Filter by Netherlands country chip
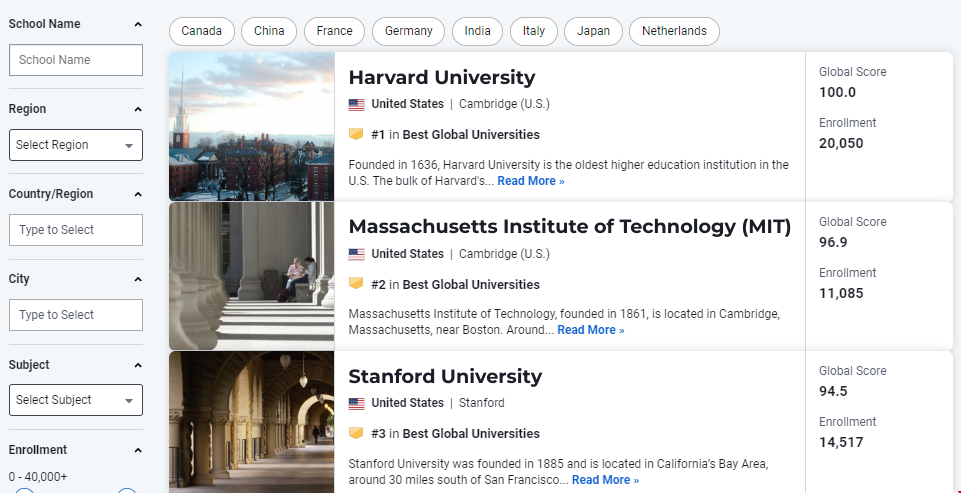Viewport: 961px width, 493px height. (674, 31)
